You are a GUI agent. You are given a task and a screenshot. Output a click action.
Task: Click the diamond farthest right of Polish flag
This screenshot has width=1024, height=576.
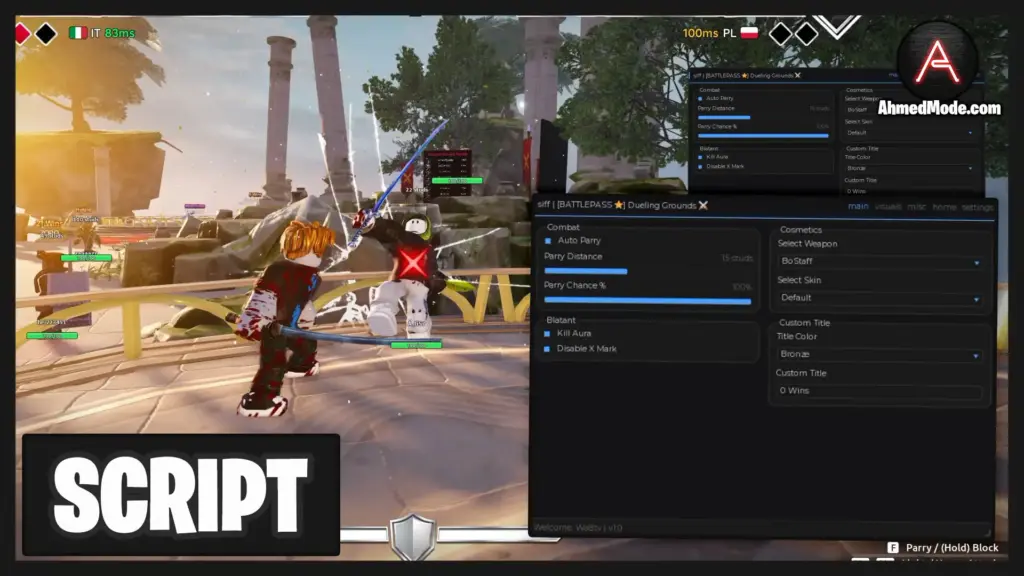click(x=807, y=34)
